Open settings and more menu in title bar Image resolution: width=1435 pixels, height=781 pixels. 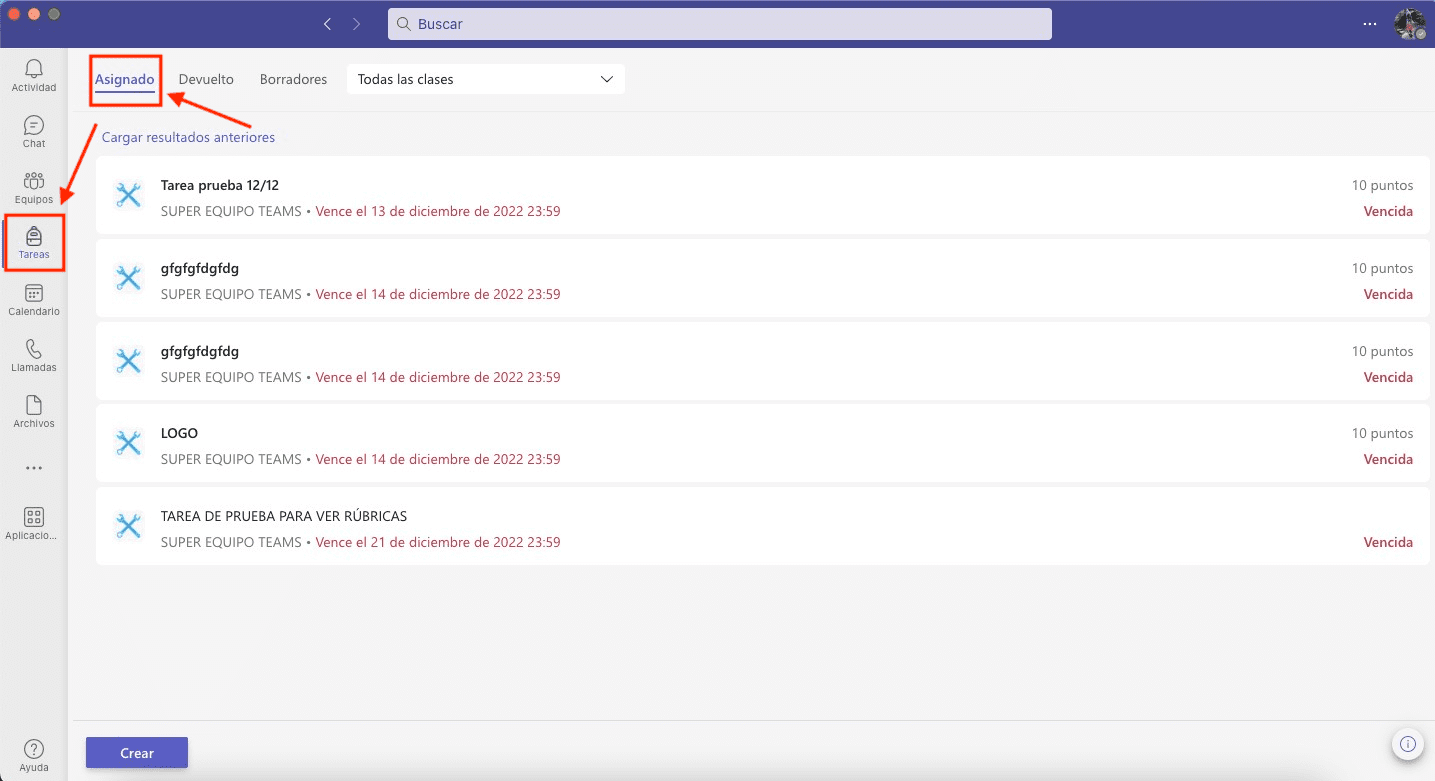pyautogui.click(x=1370, y=24)
